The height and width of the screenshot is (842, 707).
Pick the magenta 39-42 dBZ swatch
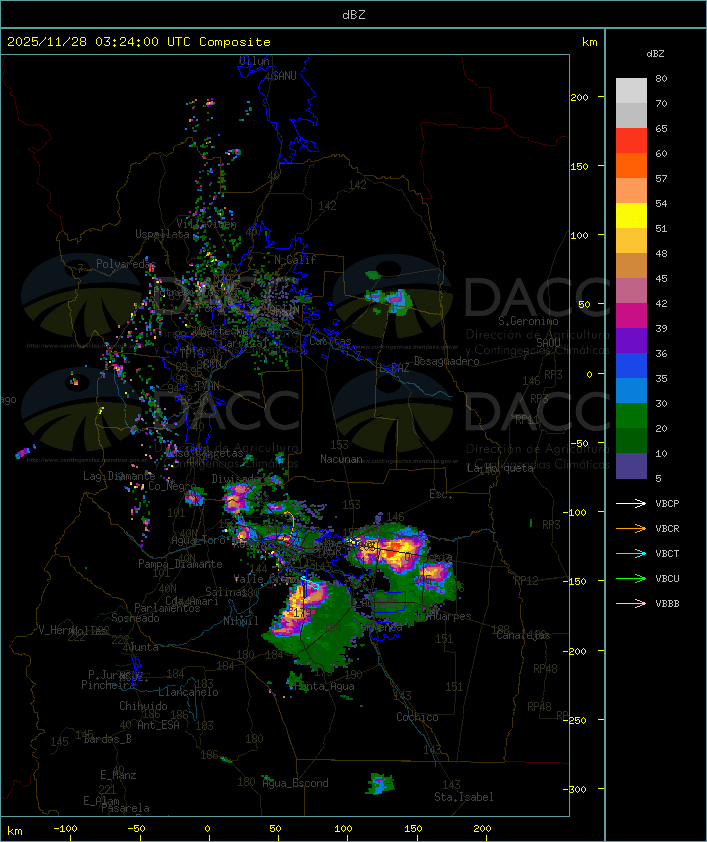click(x=631, y=316)
